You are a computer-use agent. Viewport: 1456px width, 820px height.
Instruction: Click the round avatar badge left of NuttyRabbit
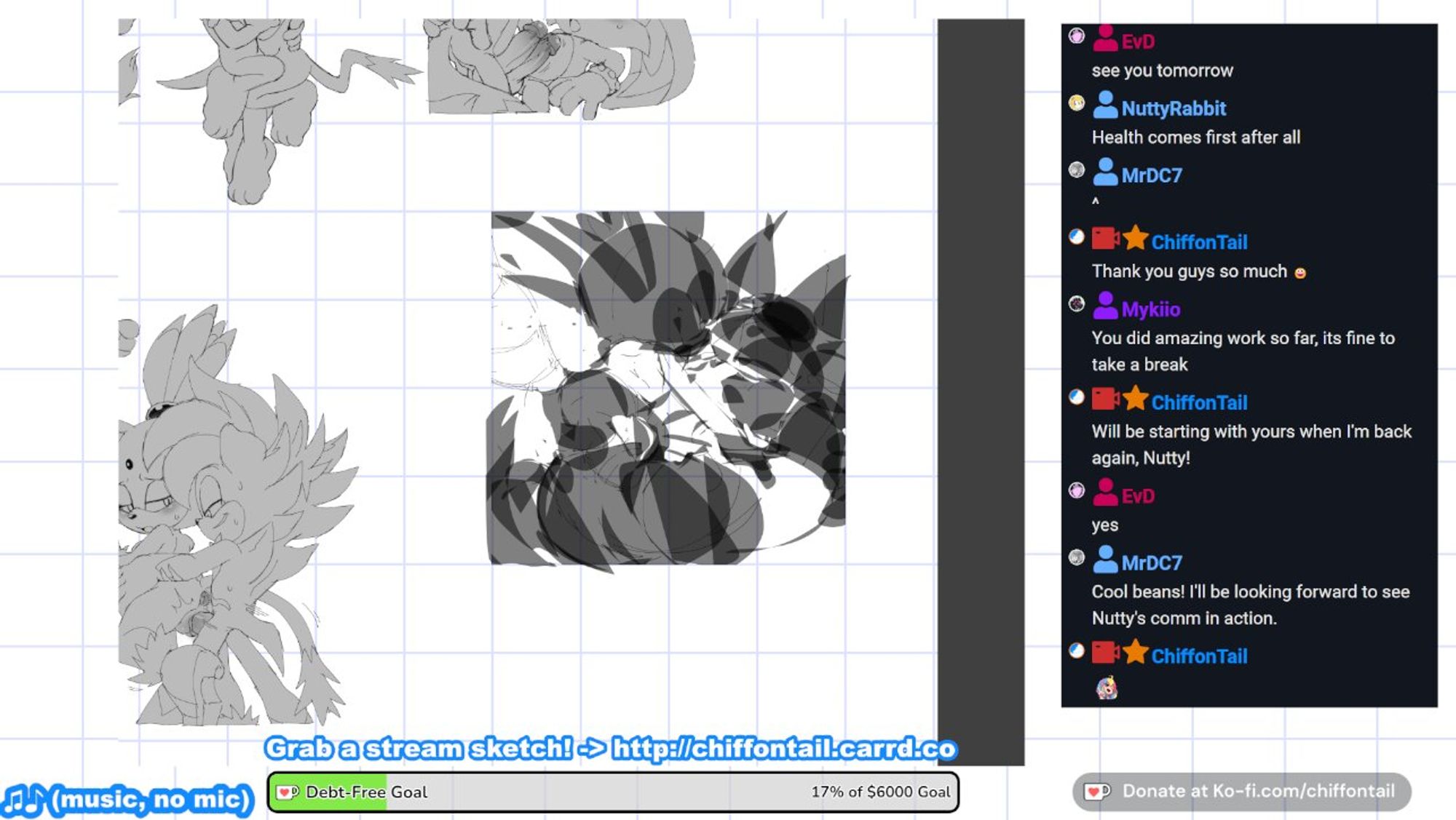1077,103
